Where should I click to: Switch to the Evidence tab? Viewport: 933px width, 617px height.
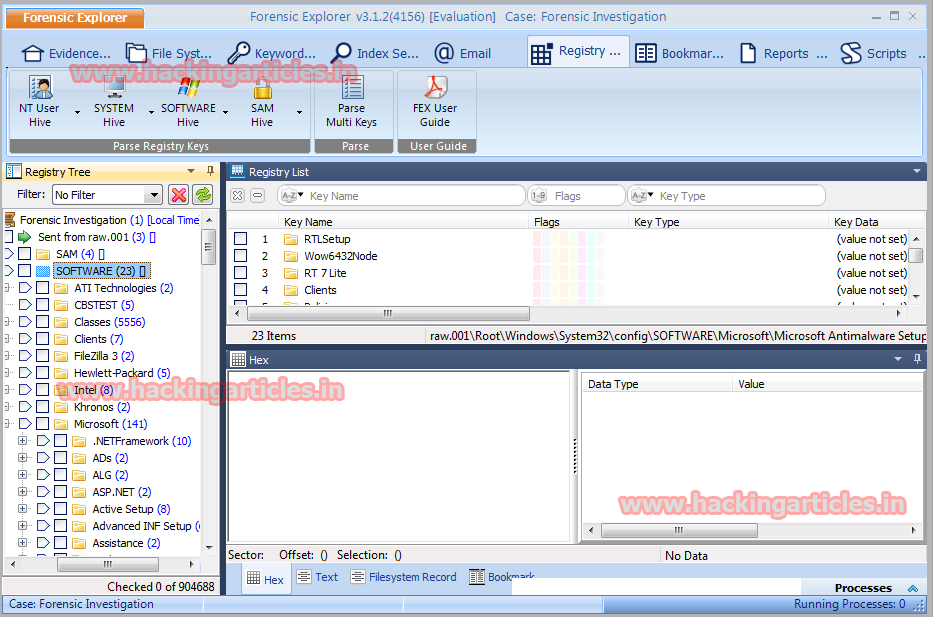point(66,54)
